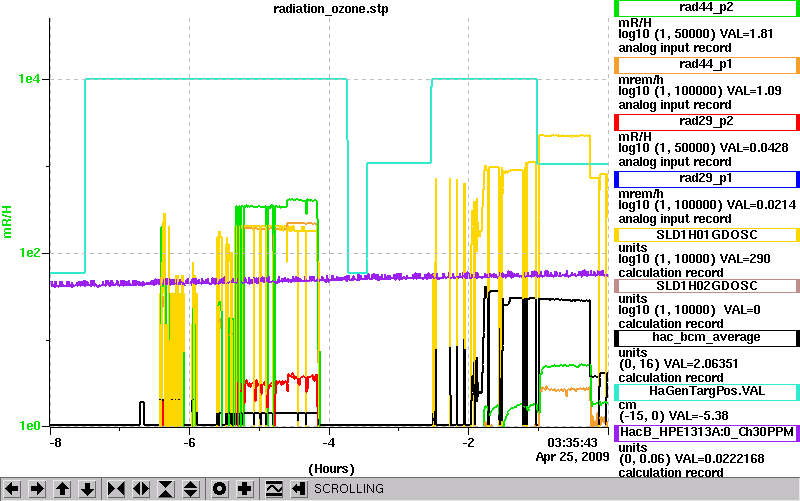Click the 1e0 y-axis label
The height and width of the screenshot is (501, 800).
29,425
